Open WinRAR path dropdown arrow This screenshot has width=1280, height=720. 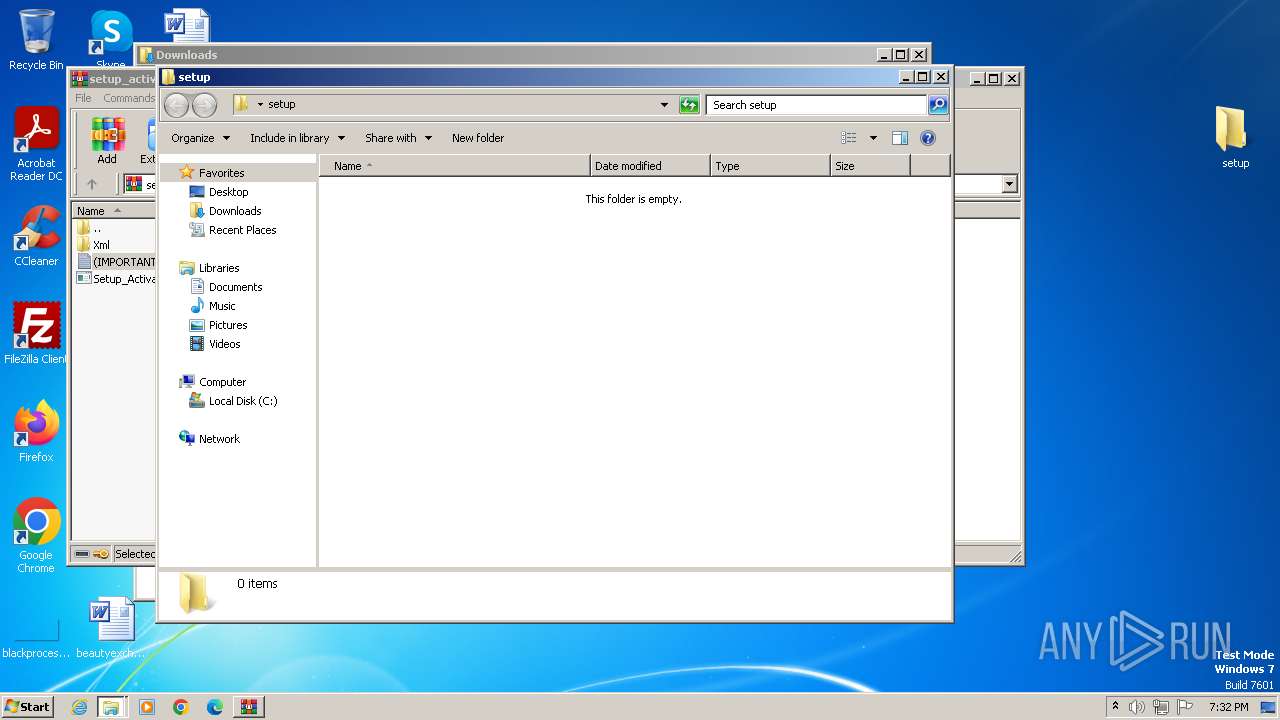click(1009, 184)
